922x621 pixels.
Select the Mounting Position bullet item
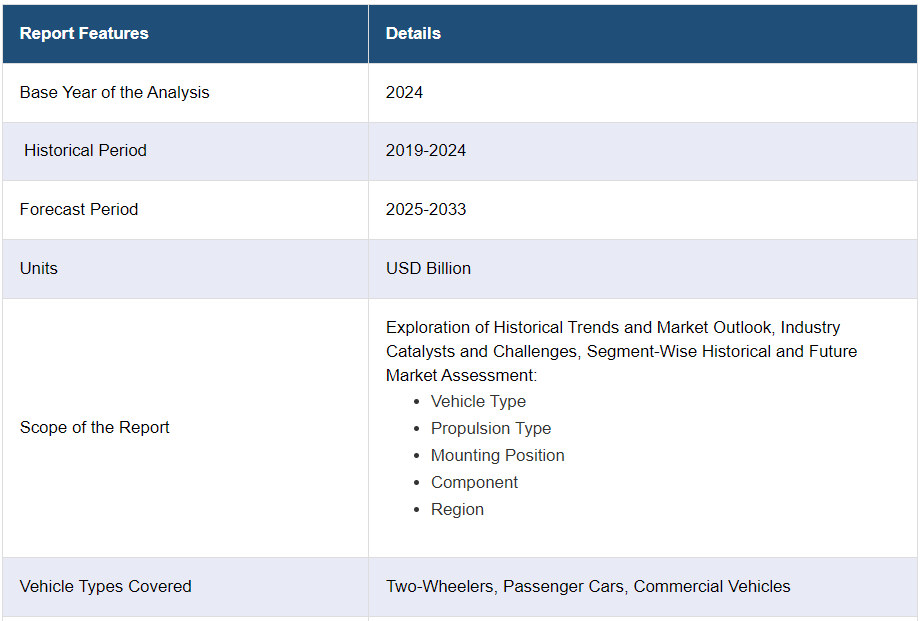497,455
